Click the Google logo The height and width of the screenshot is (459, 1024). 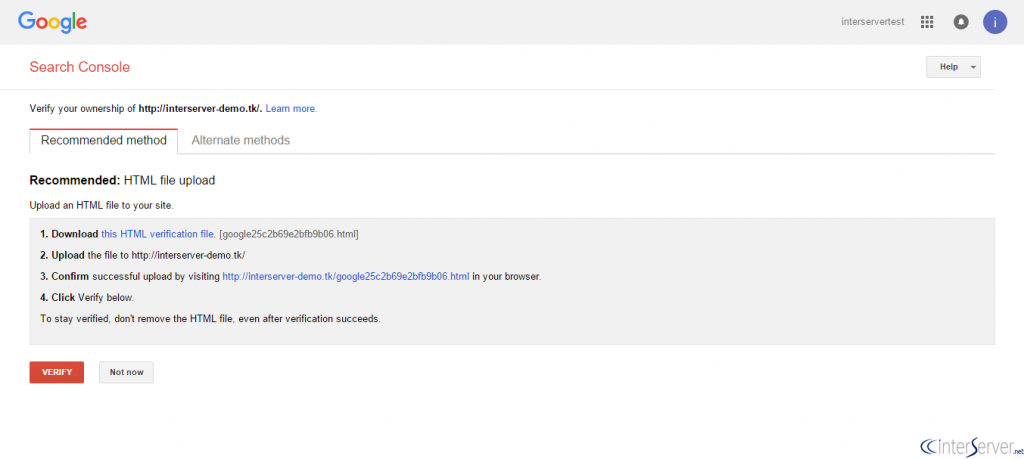[x=52, y=22]
